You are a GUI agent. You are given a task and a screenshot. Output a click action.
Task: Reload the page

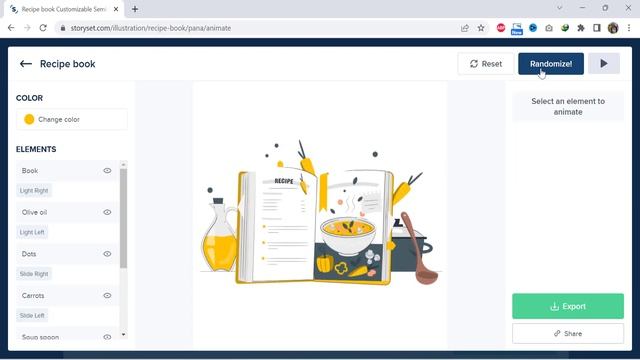point(43,28)
